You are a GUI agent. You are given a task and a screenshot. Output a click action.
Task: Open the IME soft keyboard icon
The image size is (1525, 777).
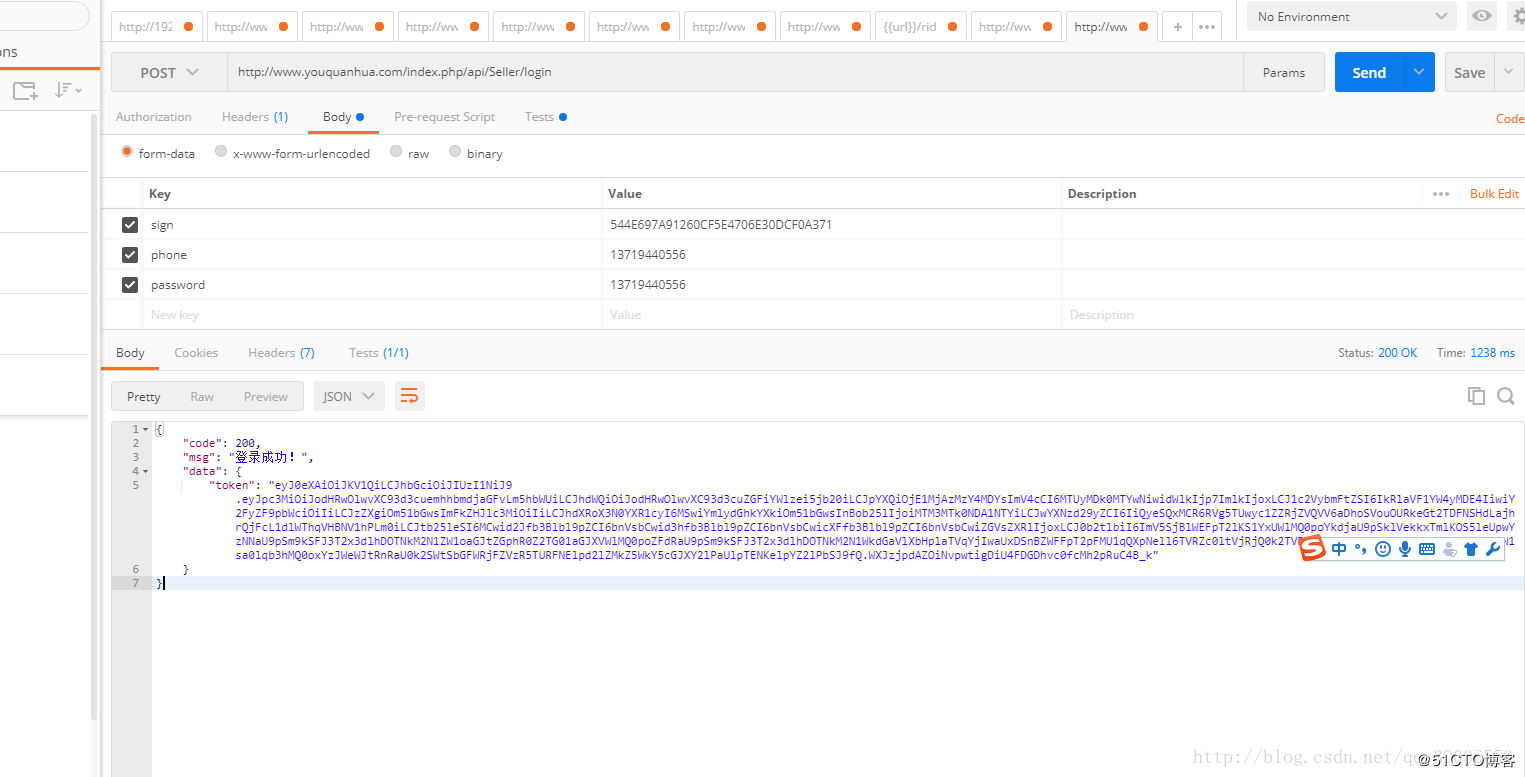click(1427, 548)
